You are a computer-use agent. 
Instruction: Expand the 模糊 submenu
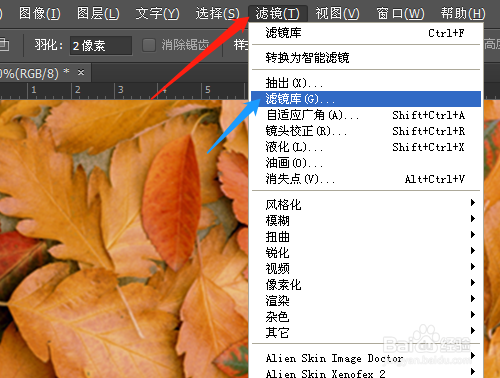(366, 220)
